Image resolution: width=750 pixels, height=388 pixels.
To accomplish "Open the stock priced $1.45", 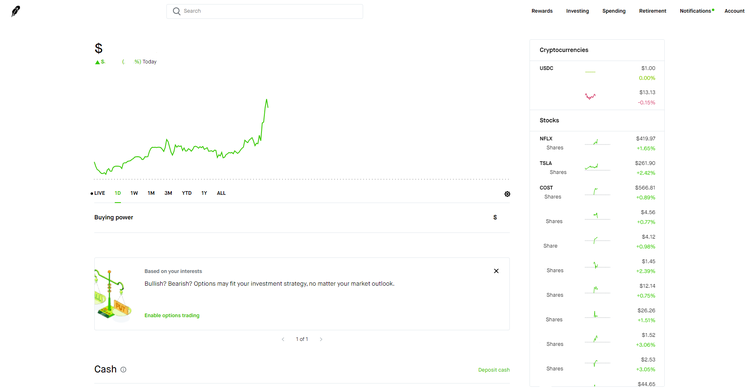I will [597, 266].
